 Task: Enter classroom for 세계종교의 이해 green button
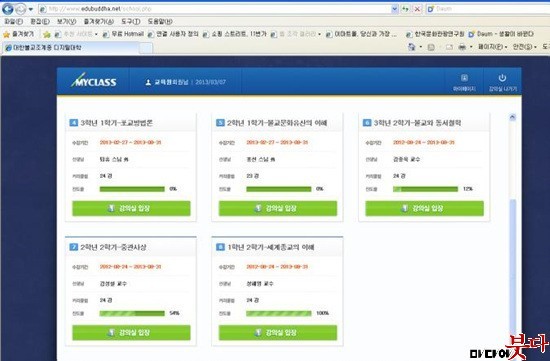(278, 333)
